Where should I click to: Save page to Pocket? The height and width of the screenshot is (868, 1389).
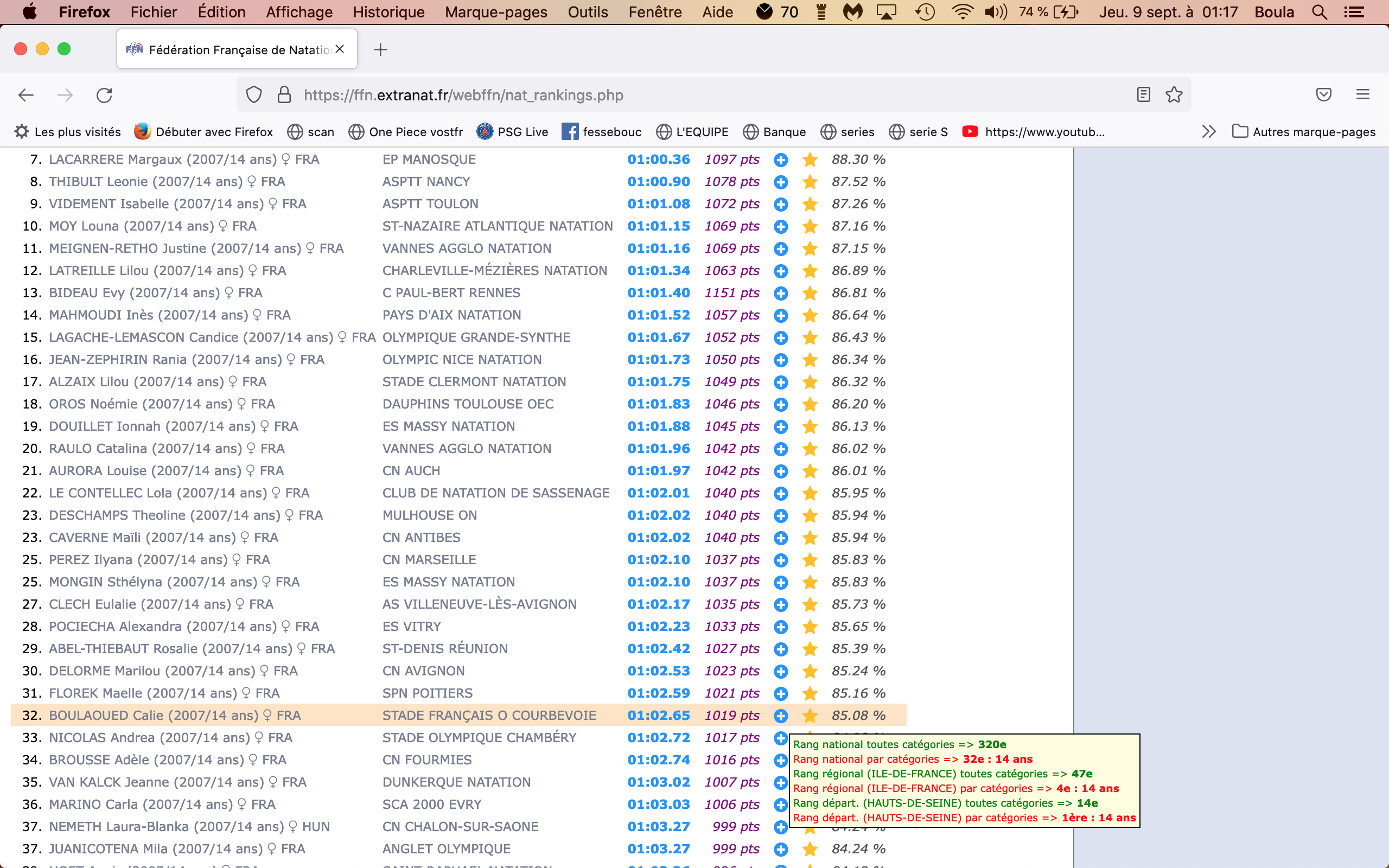[1323, 95]
